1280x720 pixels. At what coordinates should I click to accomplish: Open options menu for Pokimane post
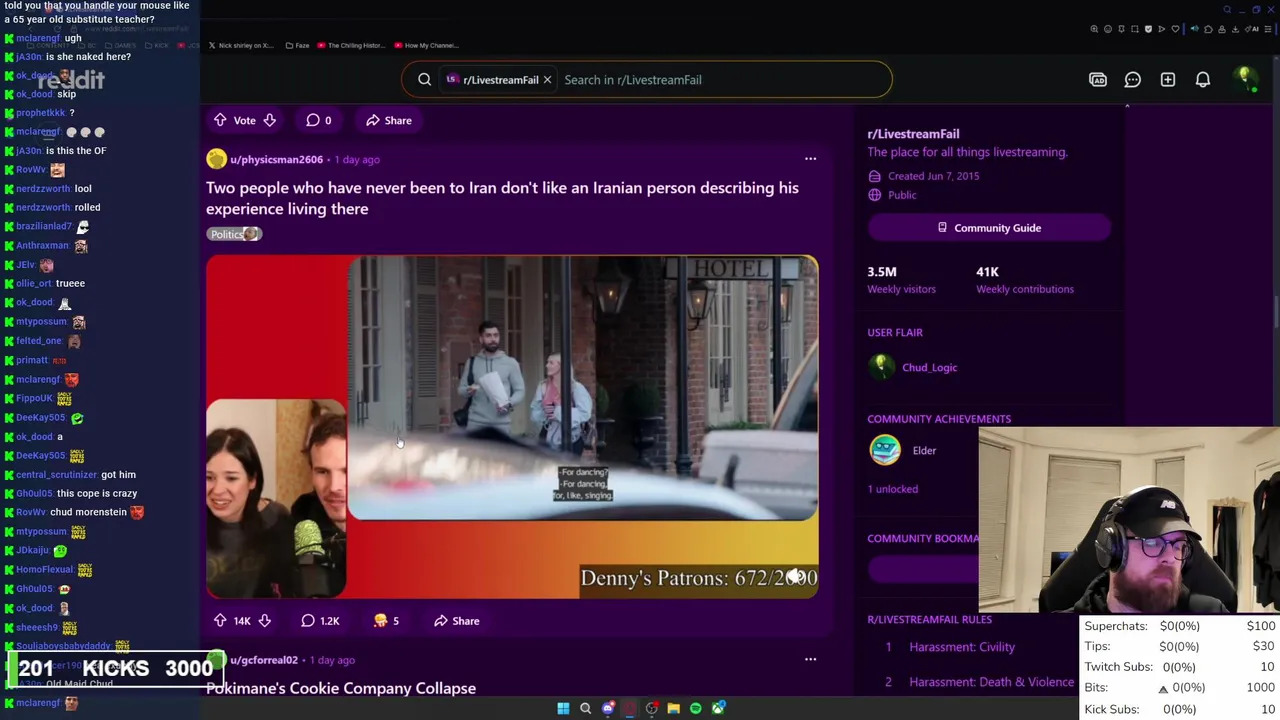810,660
